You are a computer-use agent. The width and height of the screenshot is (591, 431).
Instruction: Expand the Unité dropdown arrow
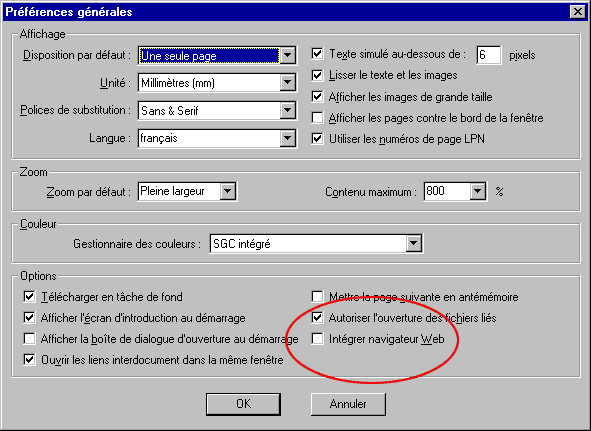click(x=288, y=83)
